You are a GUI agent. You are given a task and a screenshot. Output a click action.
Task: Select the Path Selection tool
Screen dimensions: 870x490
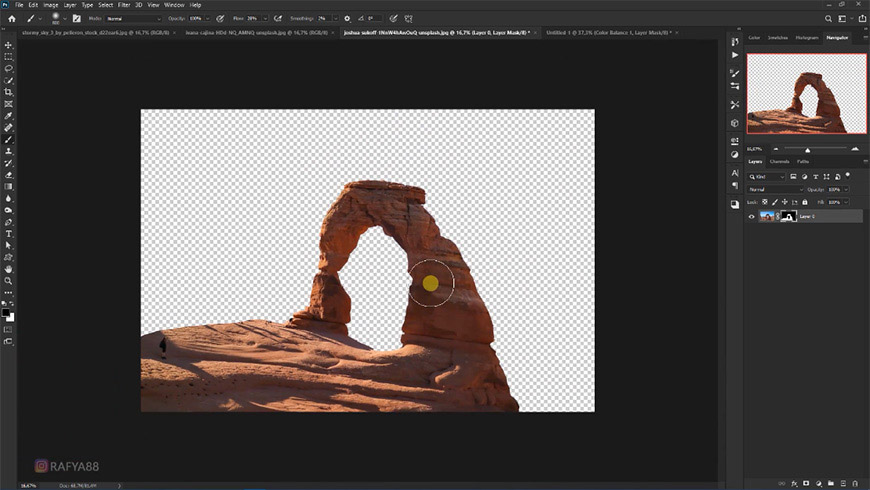[8, 245]
